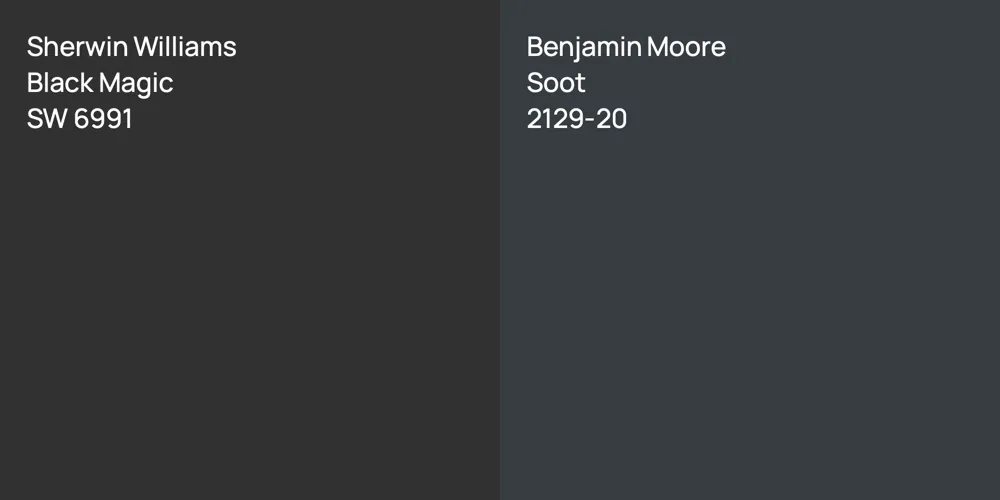Click the SW prefix of the paint code
Viewport: 1000px width, 500px height.
pyautogui.click(x=46, y=119)
